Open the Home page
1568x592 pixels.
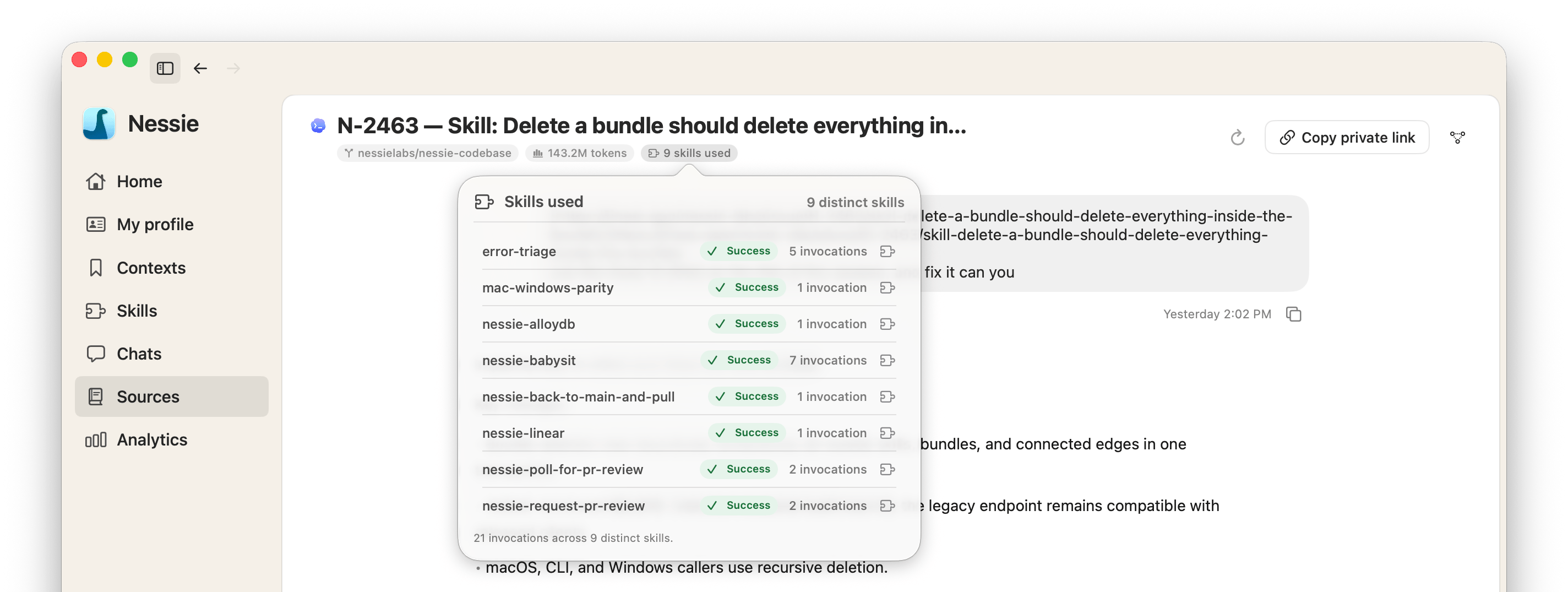(x=172, y=182)
